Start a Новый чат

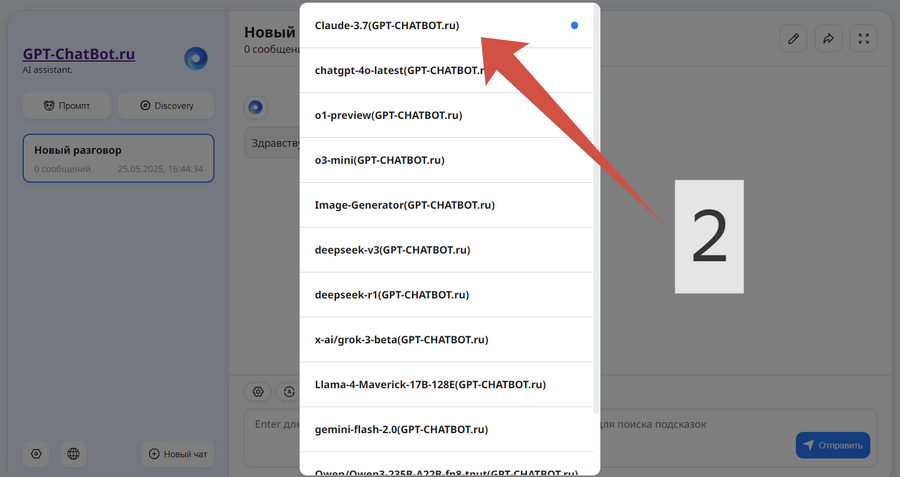178,453
